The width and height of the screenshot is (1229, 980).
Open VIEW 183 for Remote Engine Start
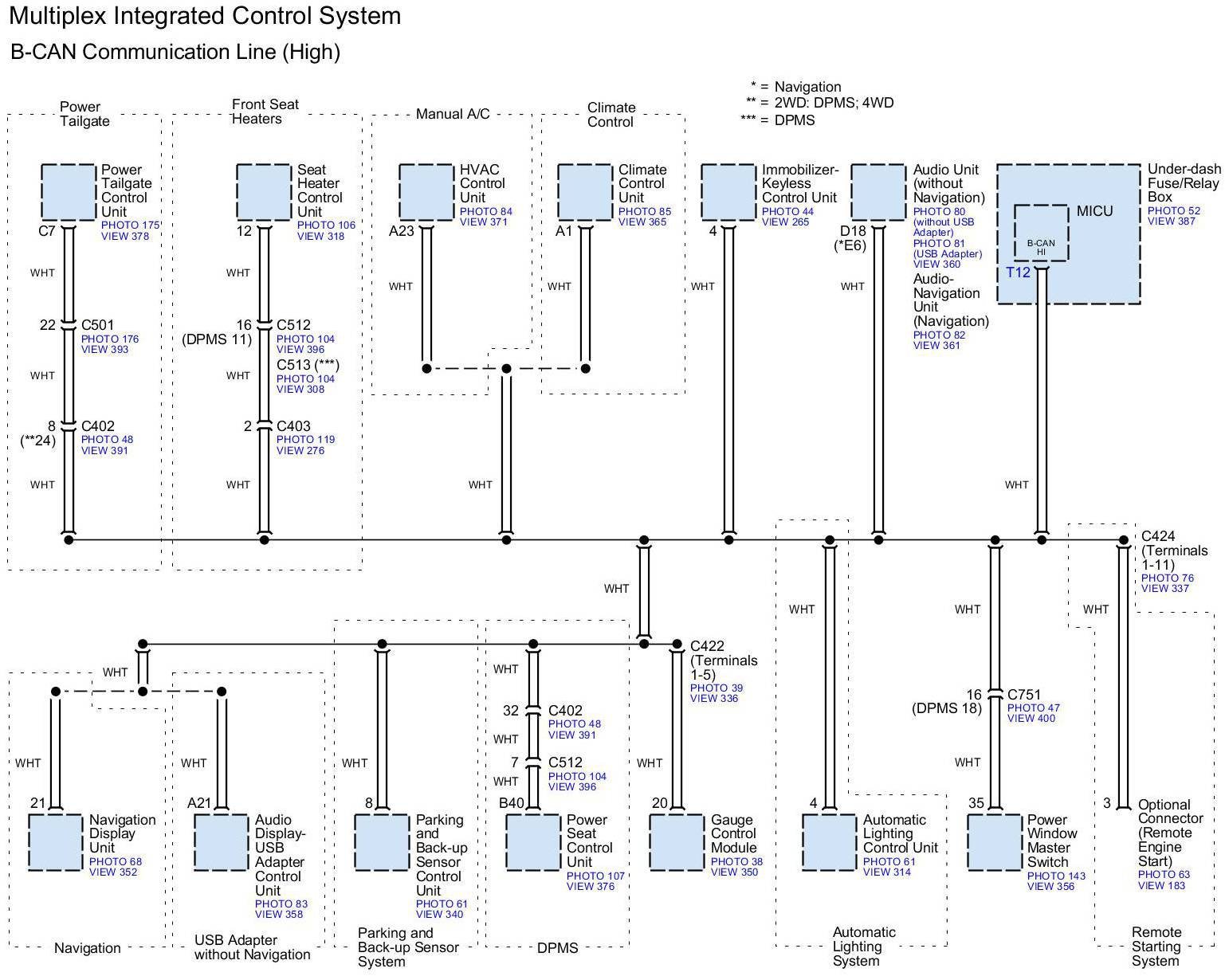point(1161,886)
